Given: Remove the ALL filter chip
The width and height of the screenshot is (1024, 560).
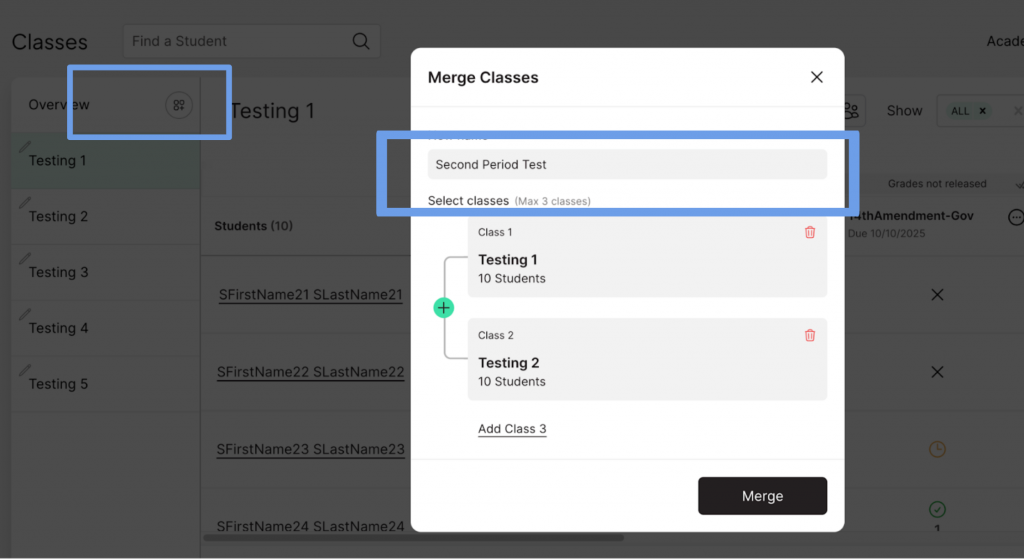Looking at the screenshot, I should click(x=982, y=111).
